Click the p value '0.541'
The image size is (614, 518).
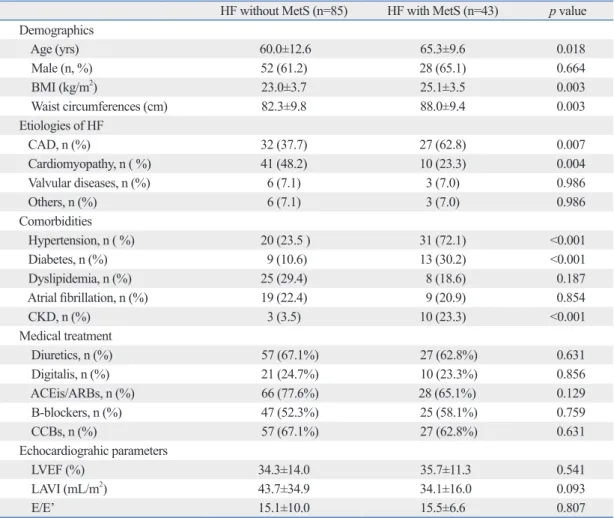pos(571,469)
